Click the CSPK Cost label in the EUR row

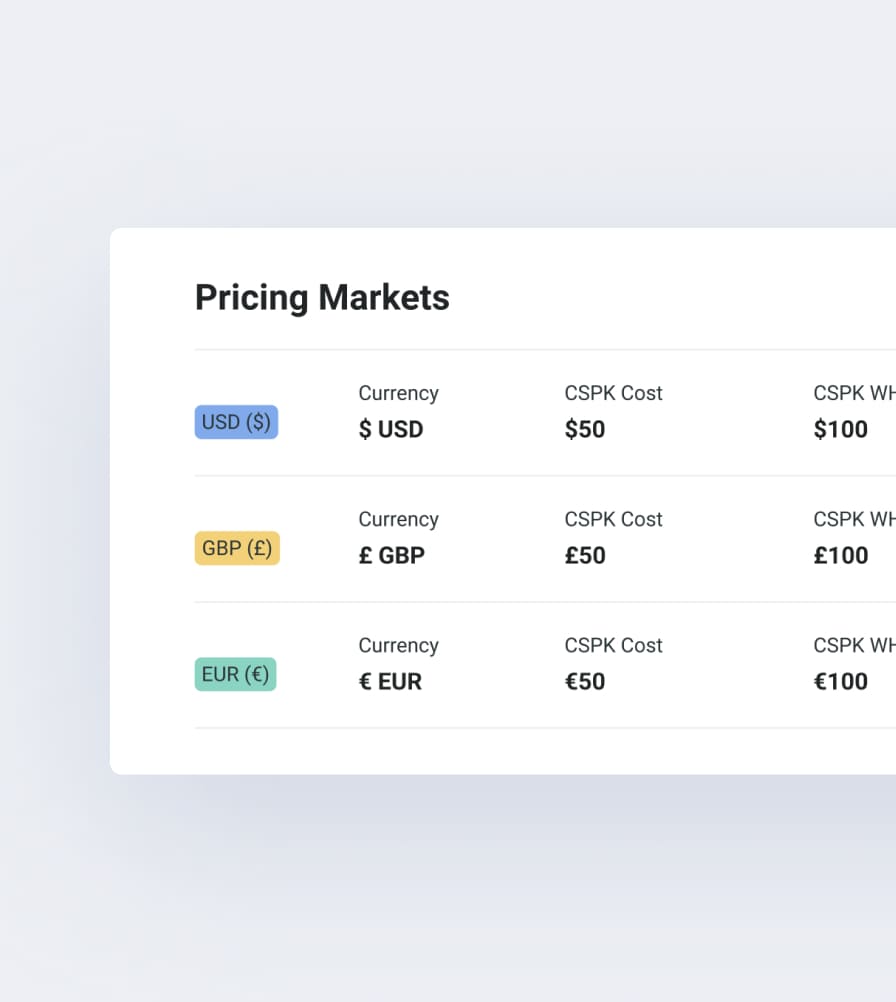click(613, 645)
